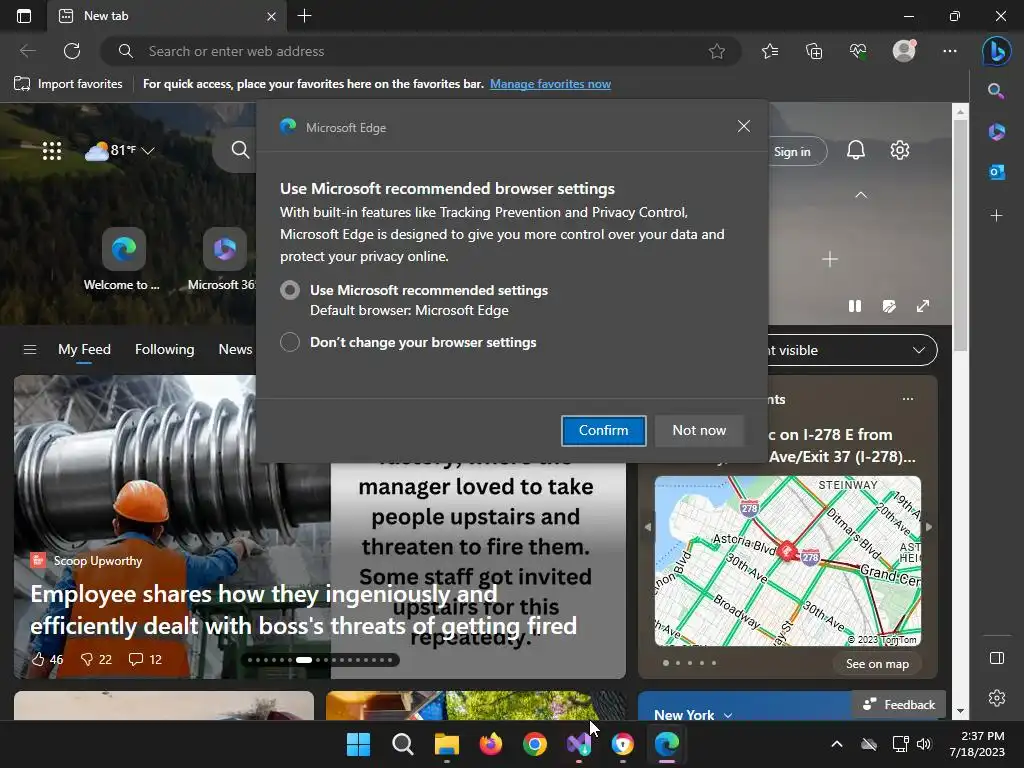The image size is (1024, 768).
Task: Open the feed hamburger menu icon
Action: pos(29,349)
